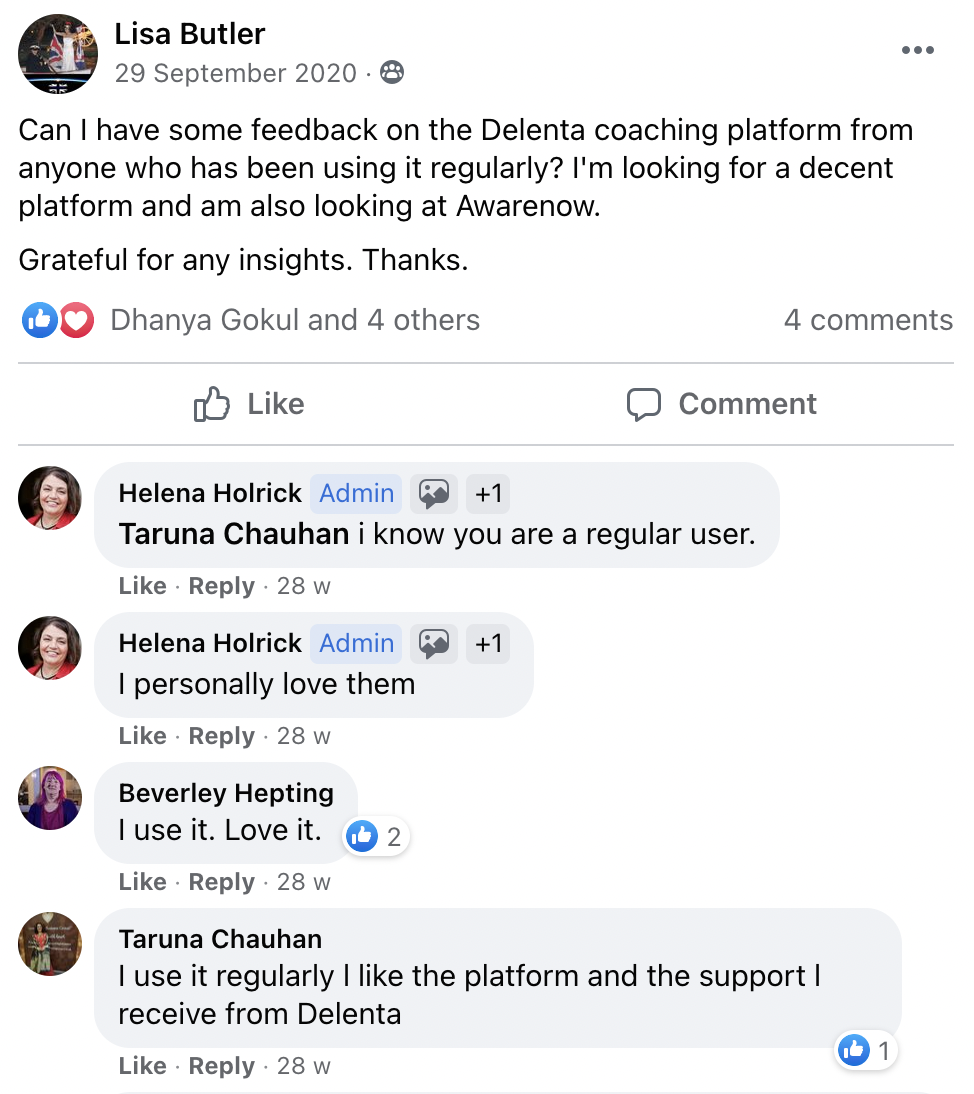Open the post options three-dots menu
The image size is (974, 1094).
pos(917,51)
